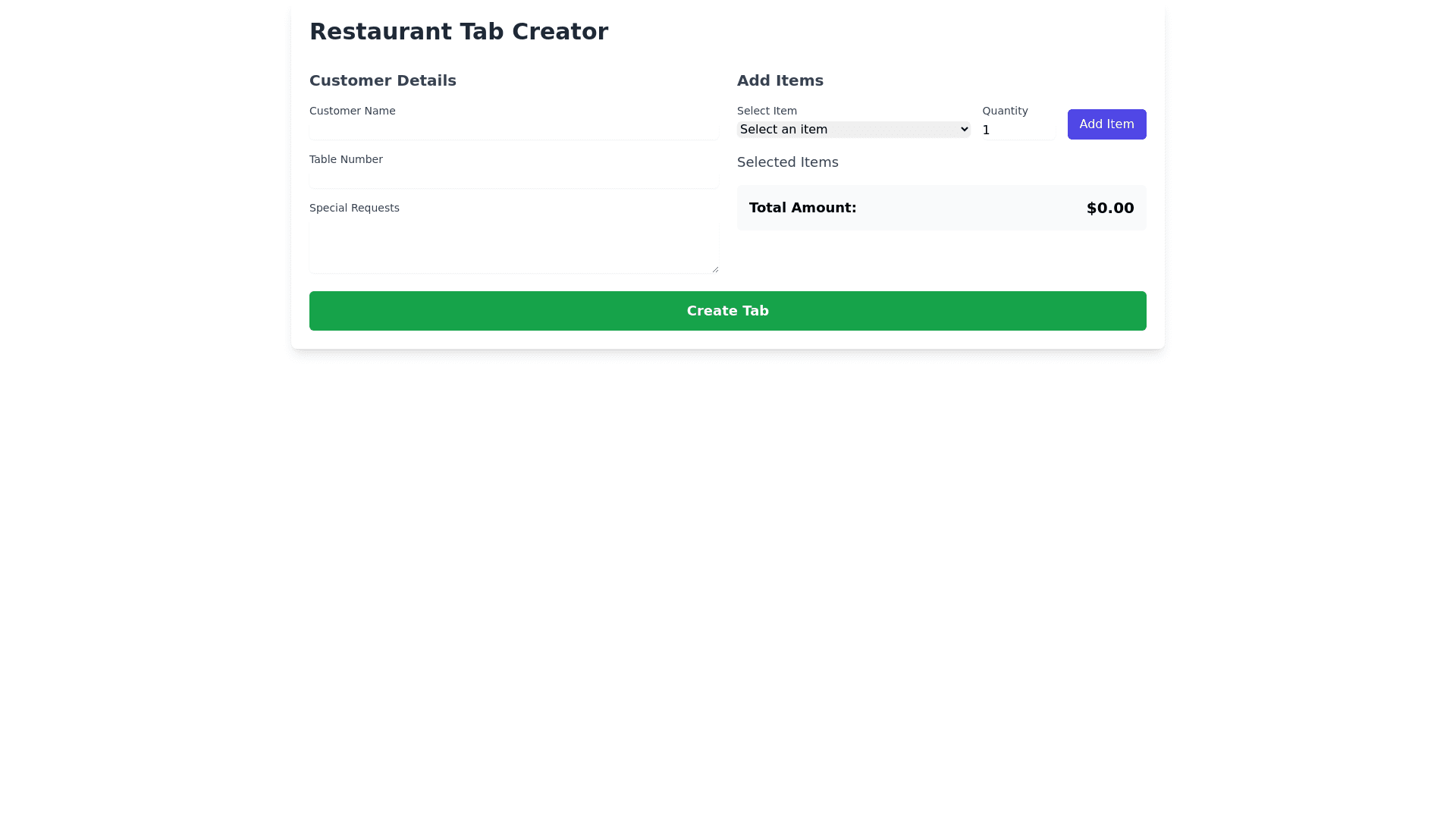
Task: Click the Selected Items heading
Action: coord(787,162)
